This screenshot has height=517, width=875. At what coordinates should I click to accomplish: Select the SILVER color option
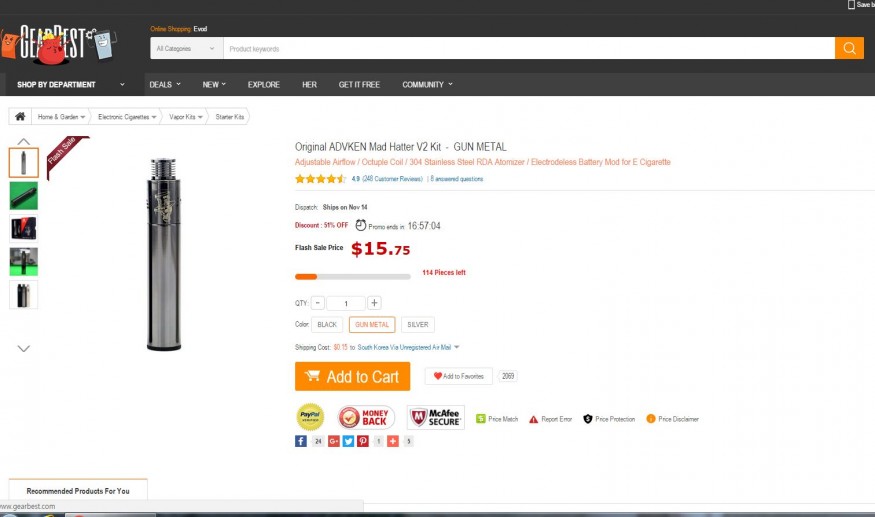(x=418, y=325)
